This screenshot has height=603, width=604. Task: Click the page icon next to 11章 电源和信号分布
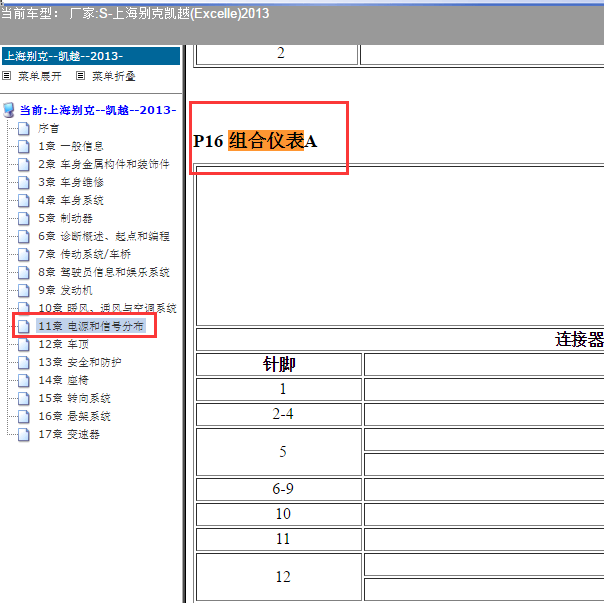pos(23,326)
